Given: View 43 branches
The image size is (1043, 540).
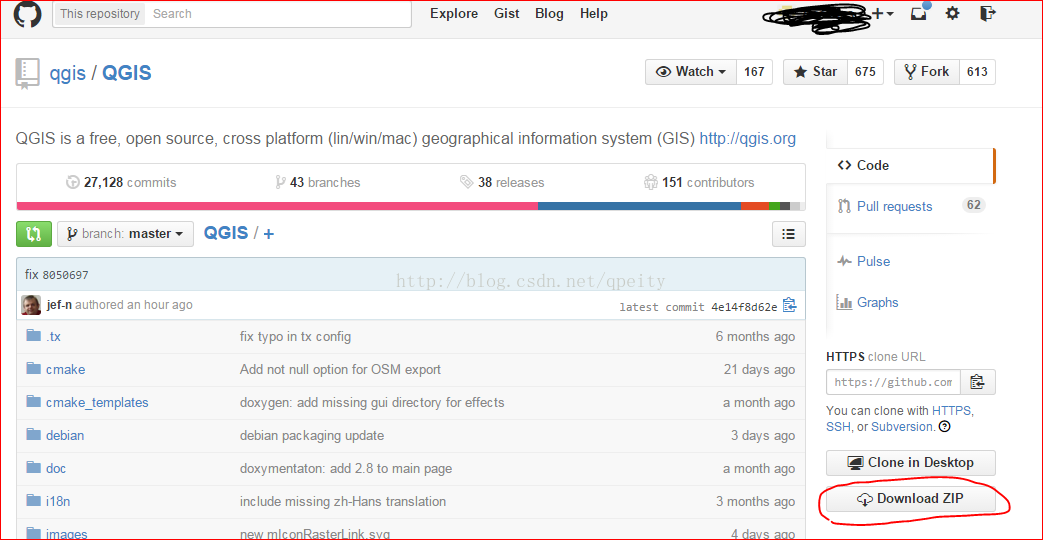Looking at the screenshot, I should (318, 182).
